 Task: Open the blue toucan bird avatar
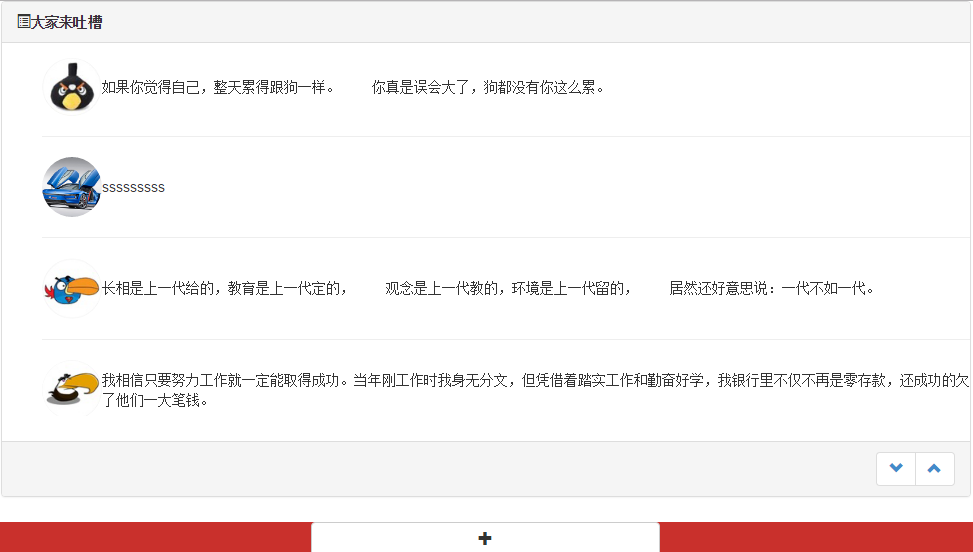tap(72, 288)
